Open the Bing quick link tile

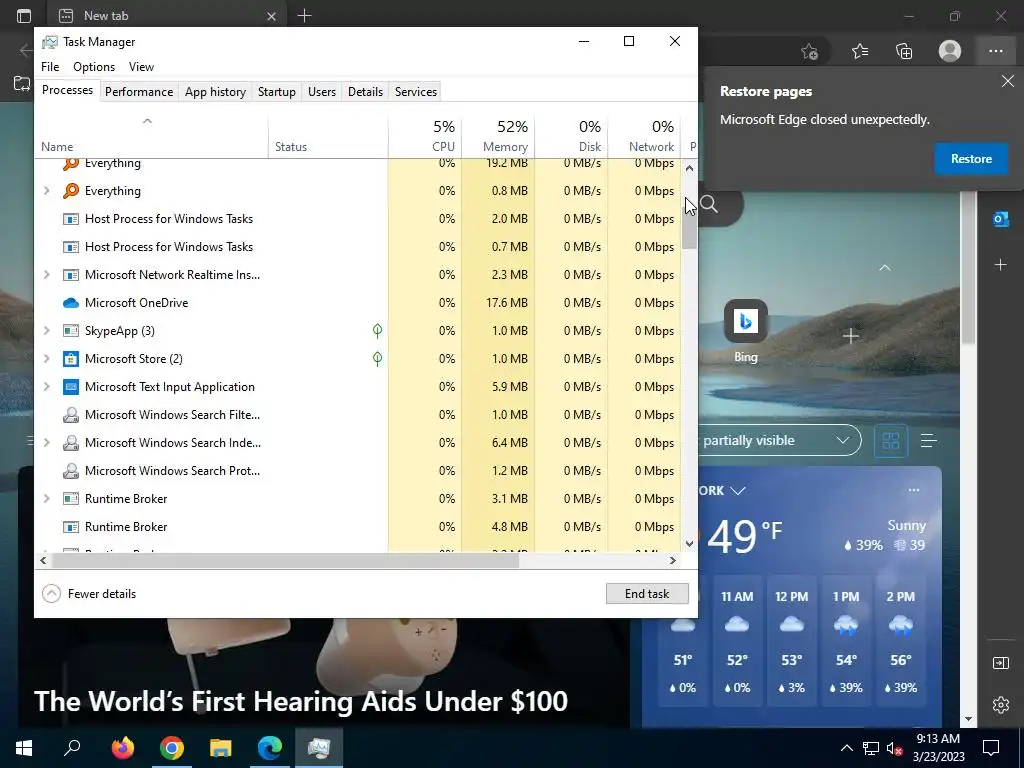point(745,331)
